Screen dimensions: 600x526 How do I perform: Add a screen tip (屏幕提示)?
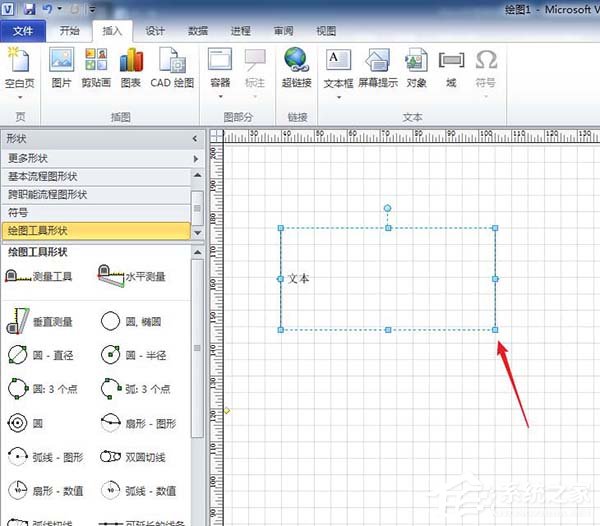(378, 67)
